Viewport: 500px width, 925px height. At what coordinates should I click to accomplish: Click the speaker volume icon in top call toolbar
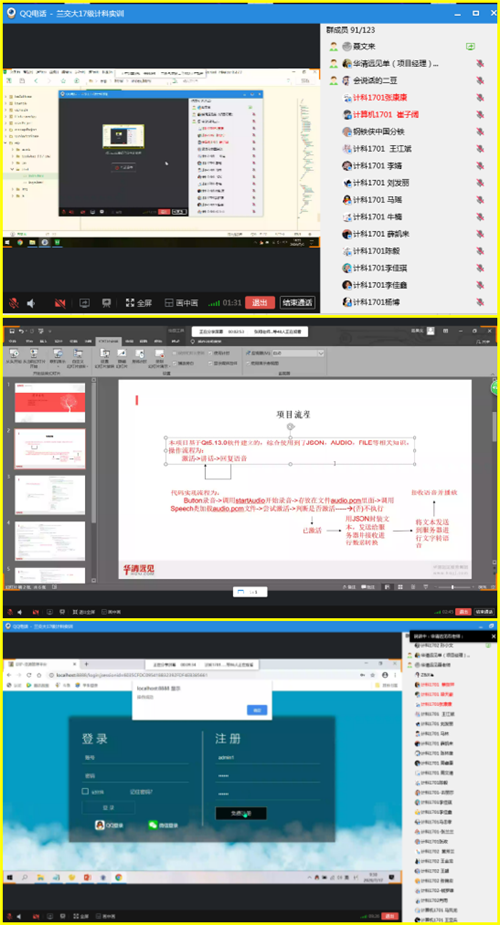pos(31,303)
